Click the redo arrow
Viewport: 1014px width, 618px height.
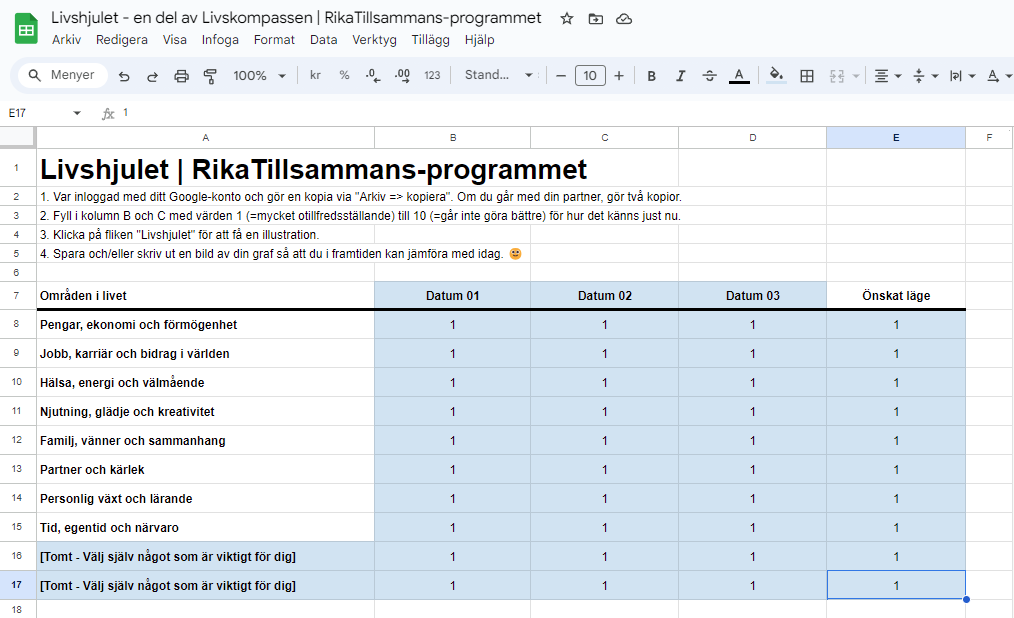point(153,76)
